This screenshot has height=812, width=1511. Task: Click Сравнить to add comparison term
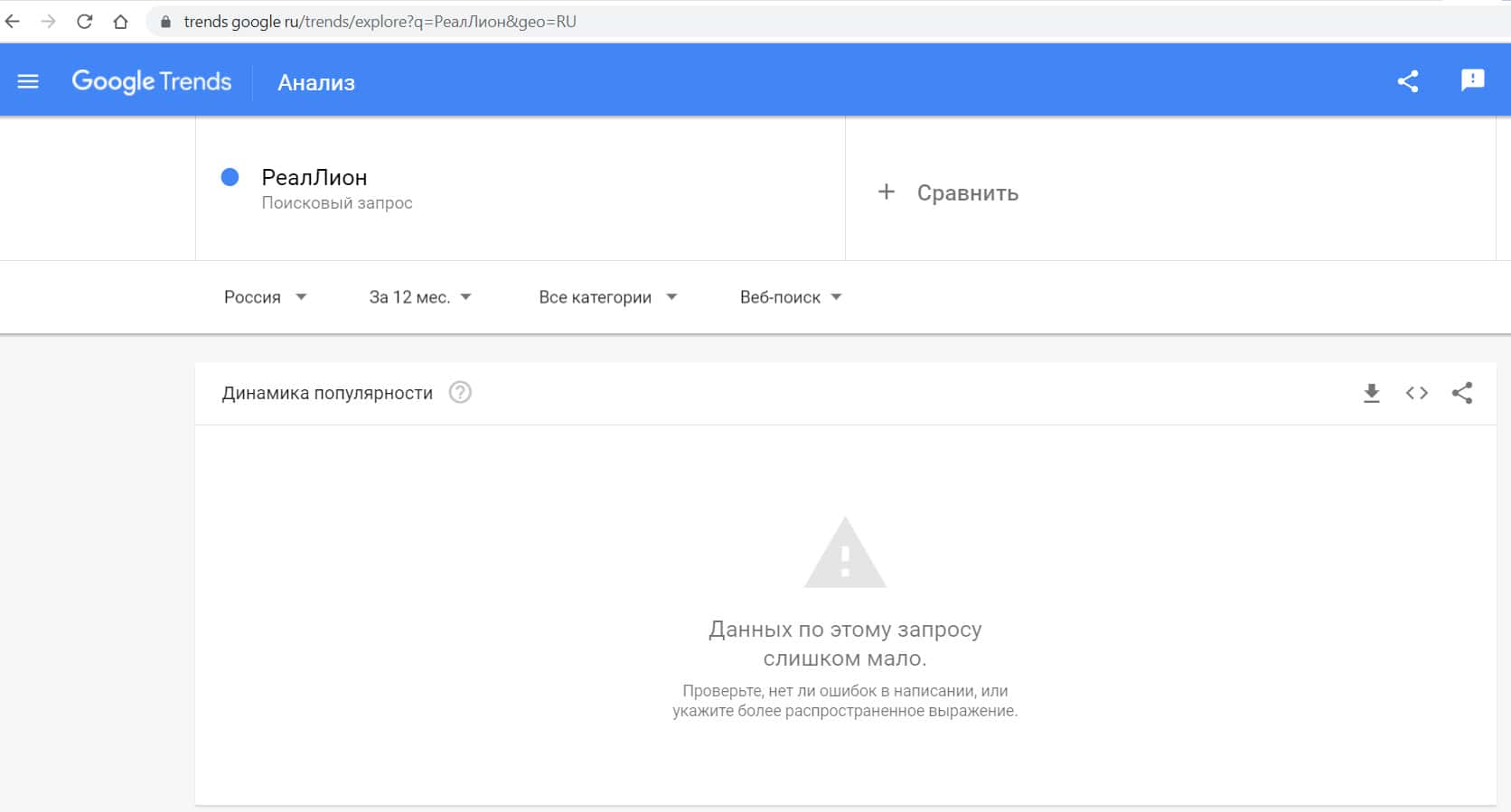[x=949, y=192]
